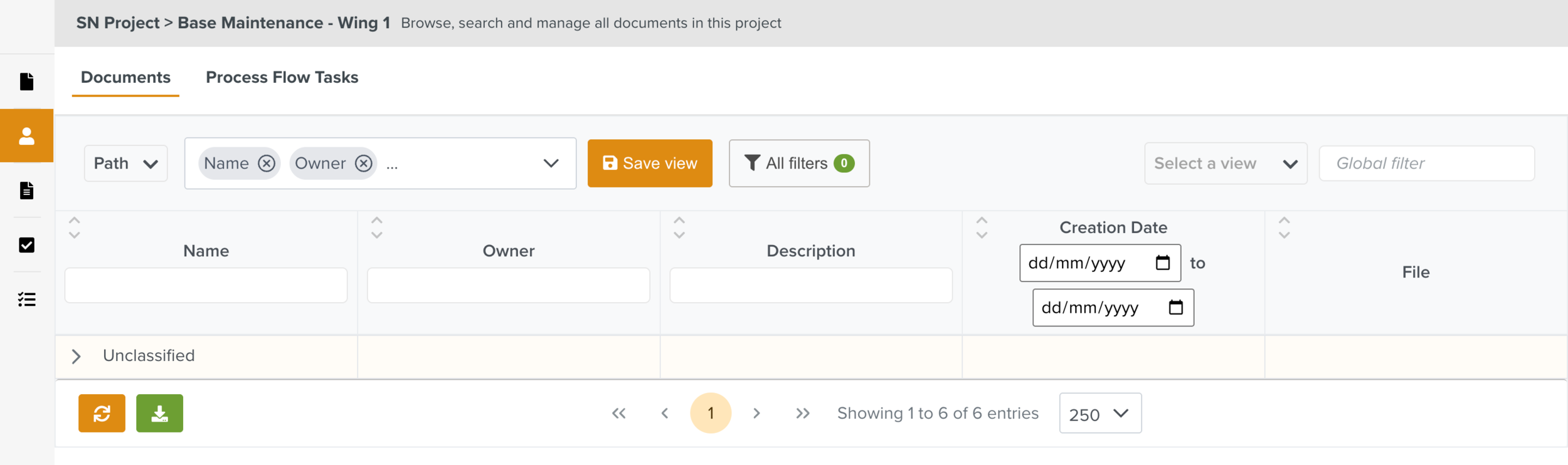Viewport: 1568px width, 465px height.
Task: Toggle sort on the Creation Date column
Action: pos(982,227)
